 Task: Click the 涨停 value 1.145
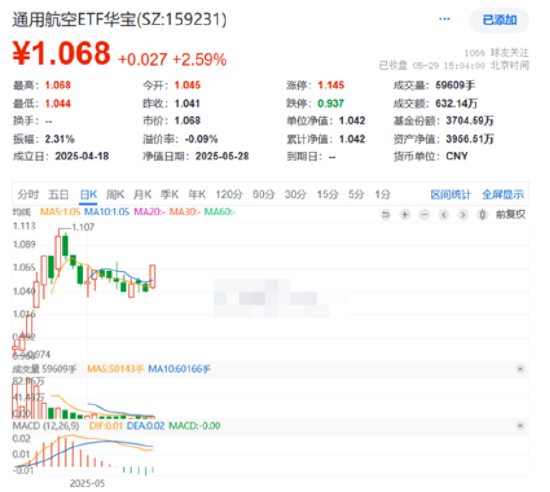point(331,85)
